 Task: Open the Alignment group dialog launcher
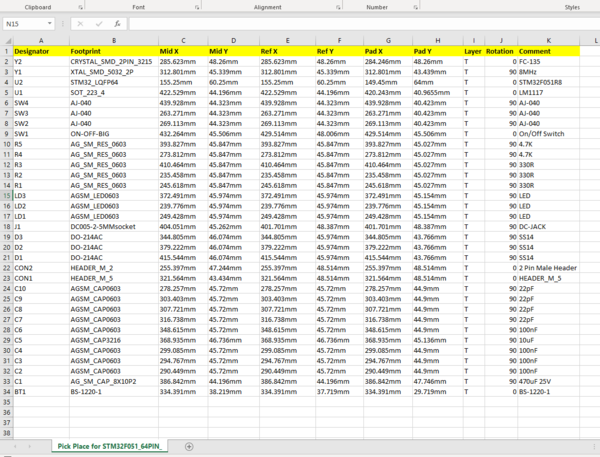[x=338, y=7]
